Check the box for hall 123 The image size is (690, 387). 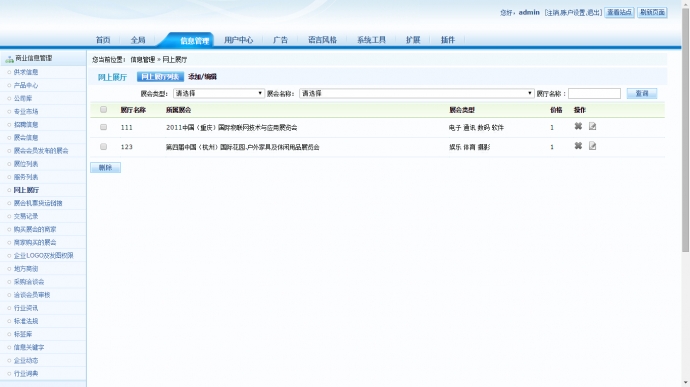click(103, 147)
